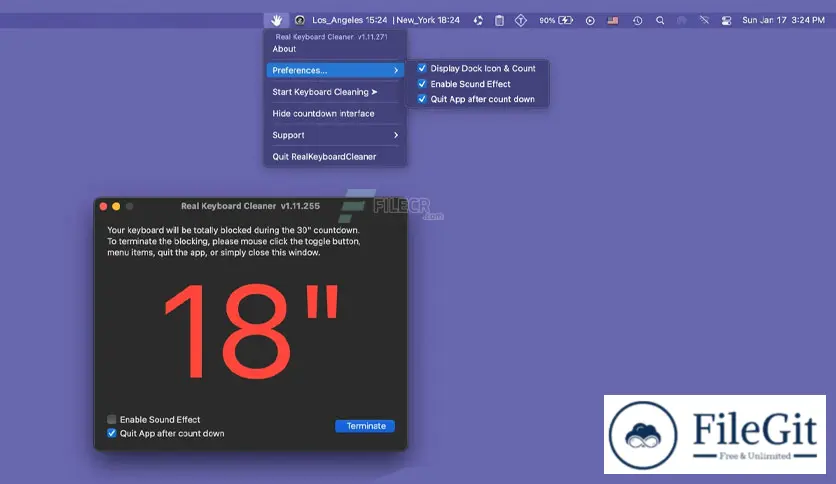Expand the Support submenu arrow
This screenshot has width=836, height=484.
click(396, 135)
